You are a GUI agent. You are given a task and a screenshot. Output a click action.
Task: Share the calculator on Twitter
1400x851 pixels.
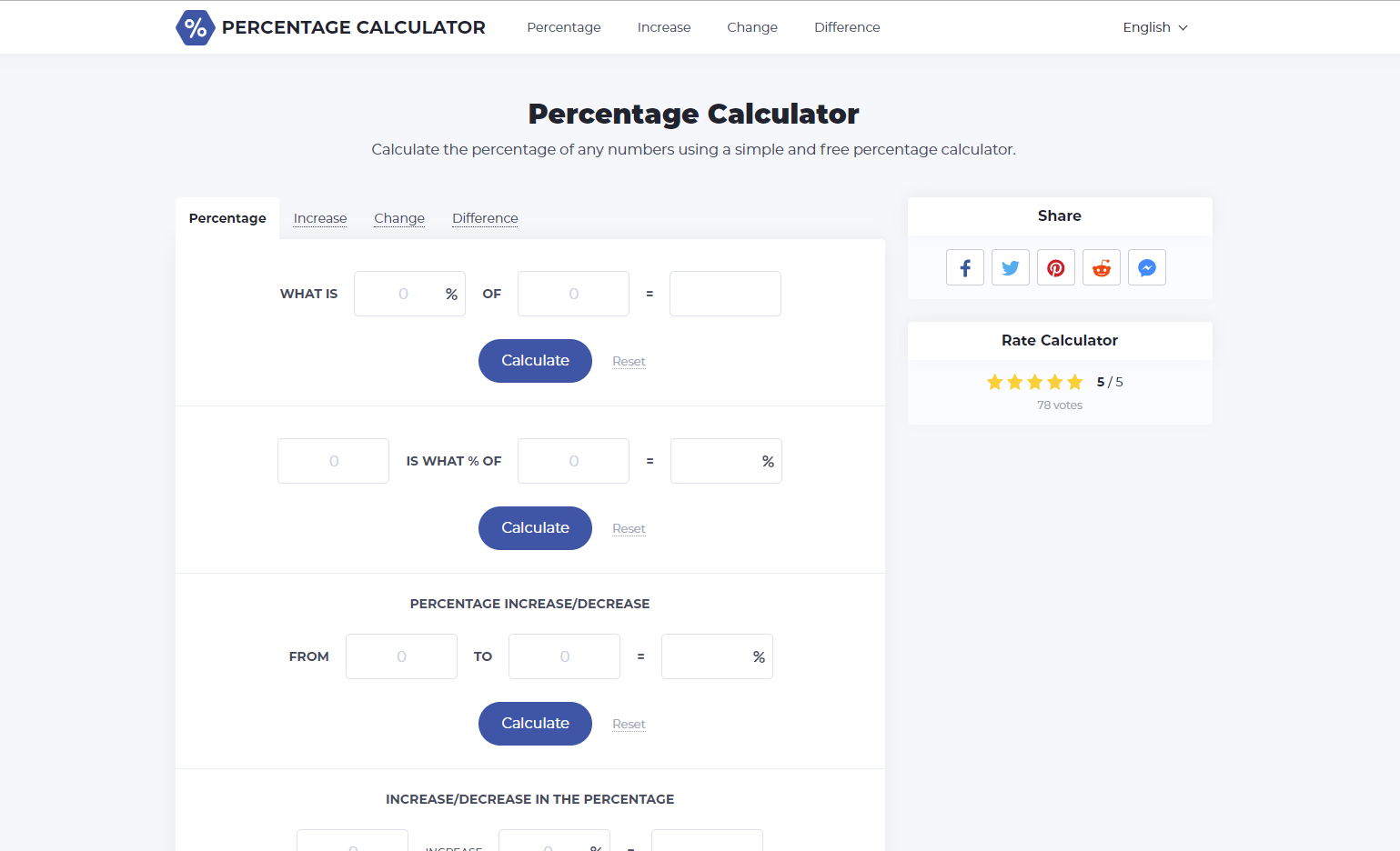point(1010,266)
